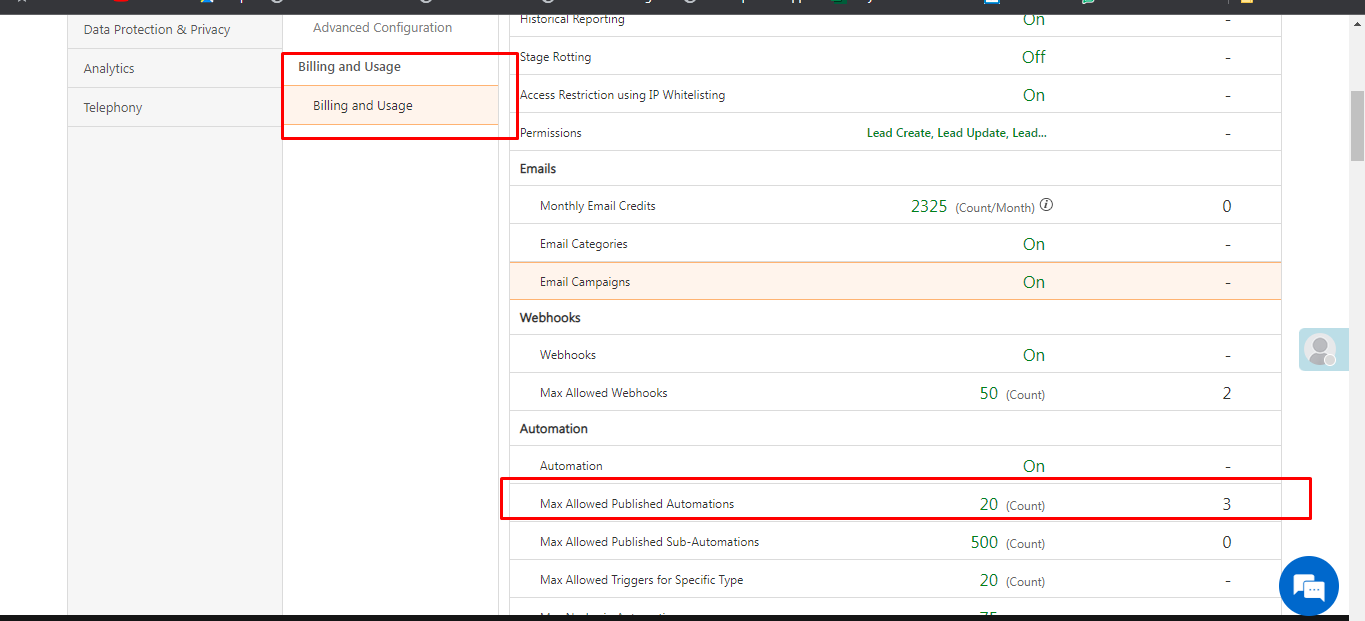Open the blue chat bubble widget
Image resolution: width=1365 pixels, height=621 pixels.
tap(1308, 586)
